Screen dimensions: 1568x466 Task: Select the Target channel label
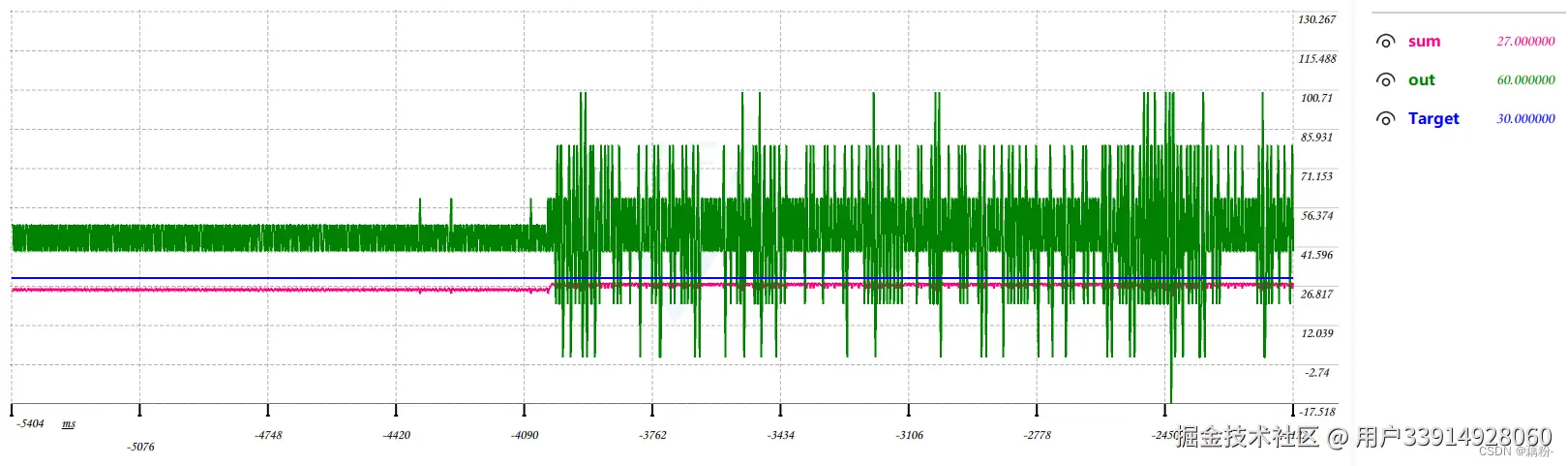1433,119
